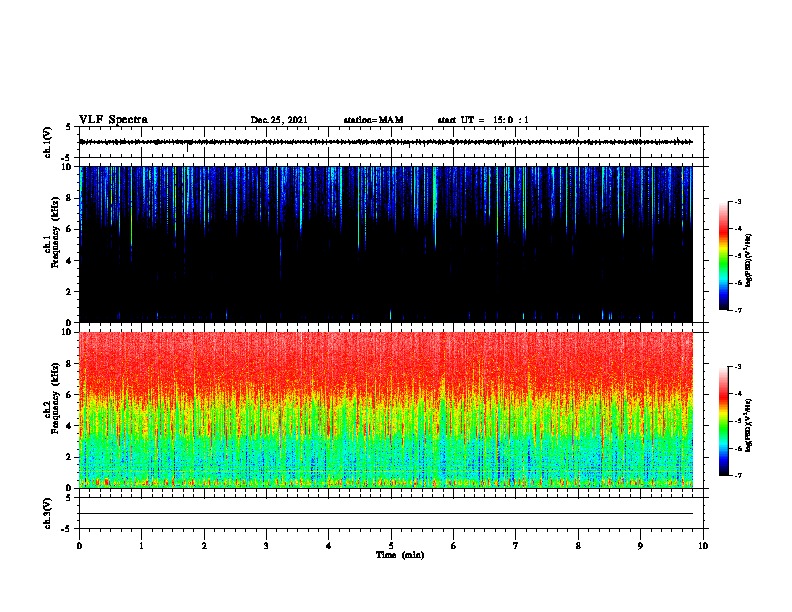
Task: Click "ch.1 Frequency (kHz)" axis label
Action: [51, 232]
